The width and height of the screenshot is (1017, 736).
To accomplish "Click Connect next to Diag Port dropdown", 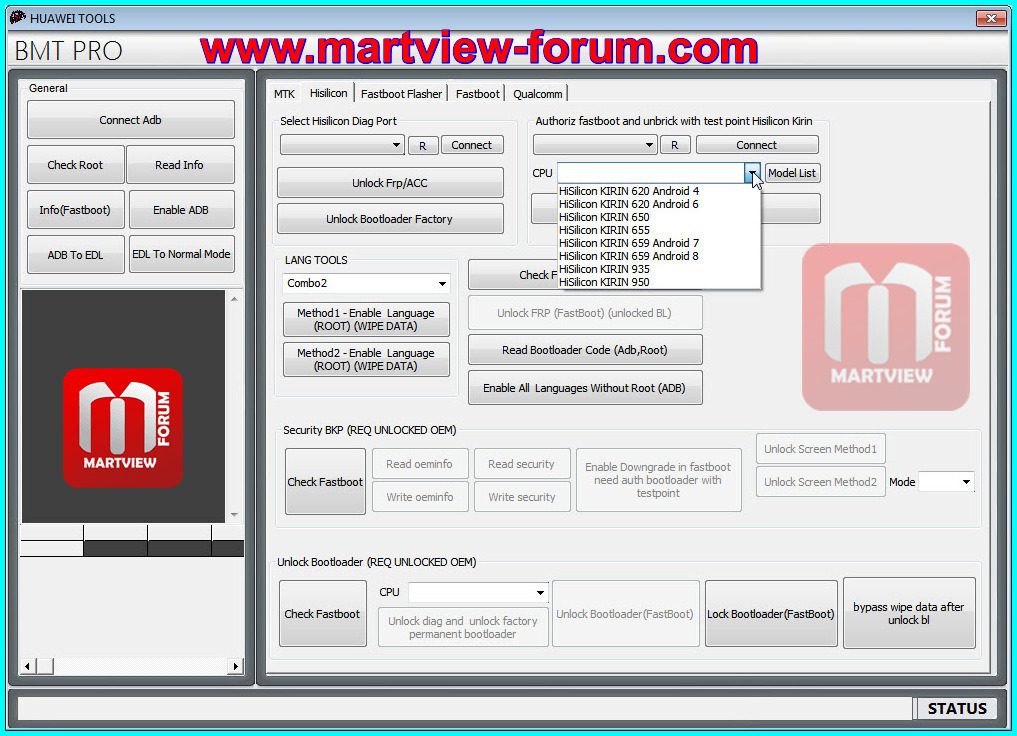I will pyautogui.click(x=472, y=145).
